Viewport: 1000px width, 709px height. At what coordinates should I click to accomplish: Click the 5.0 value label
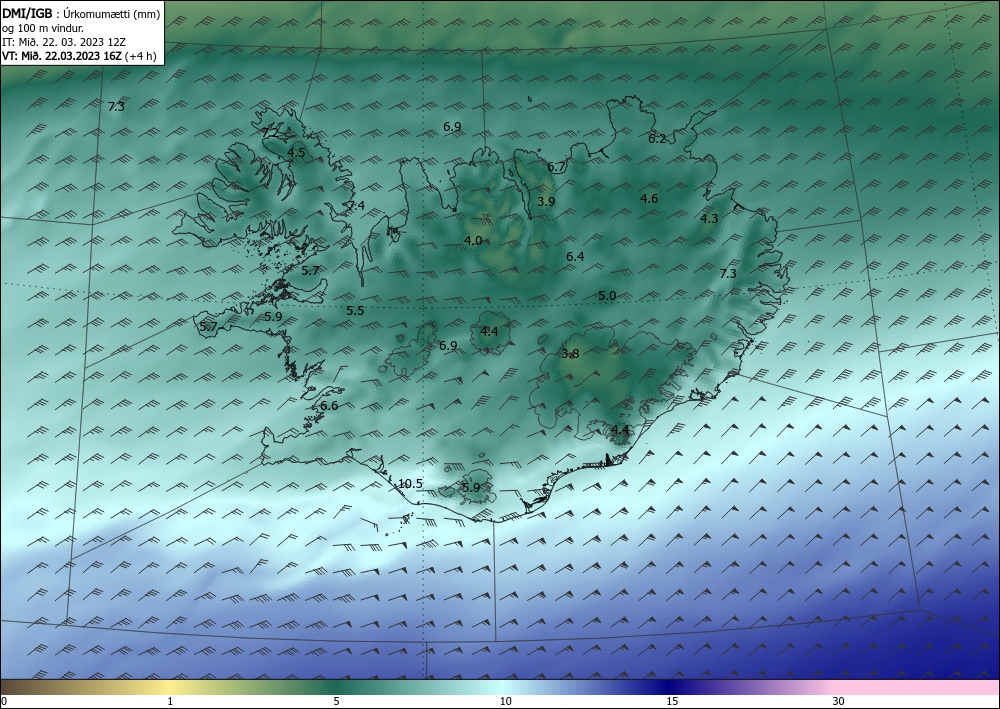click(x=607, y=296)
